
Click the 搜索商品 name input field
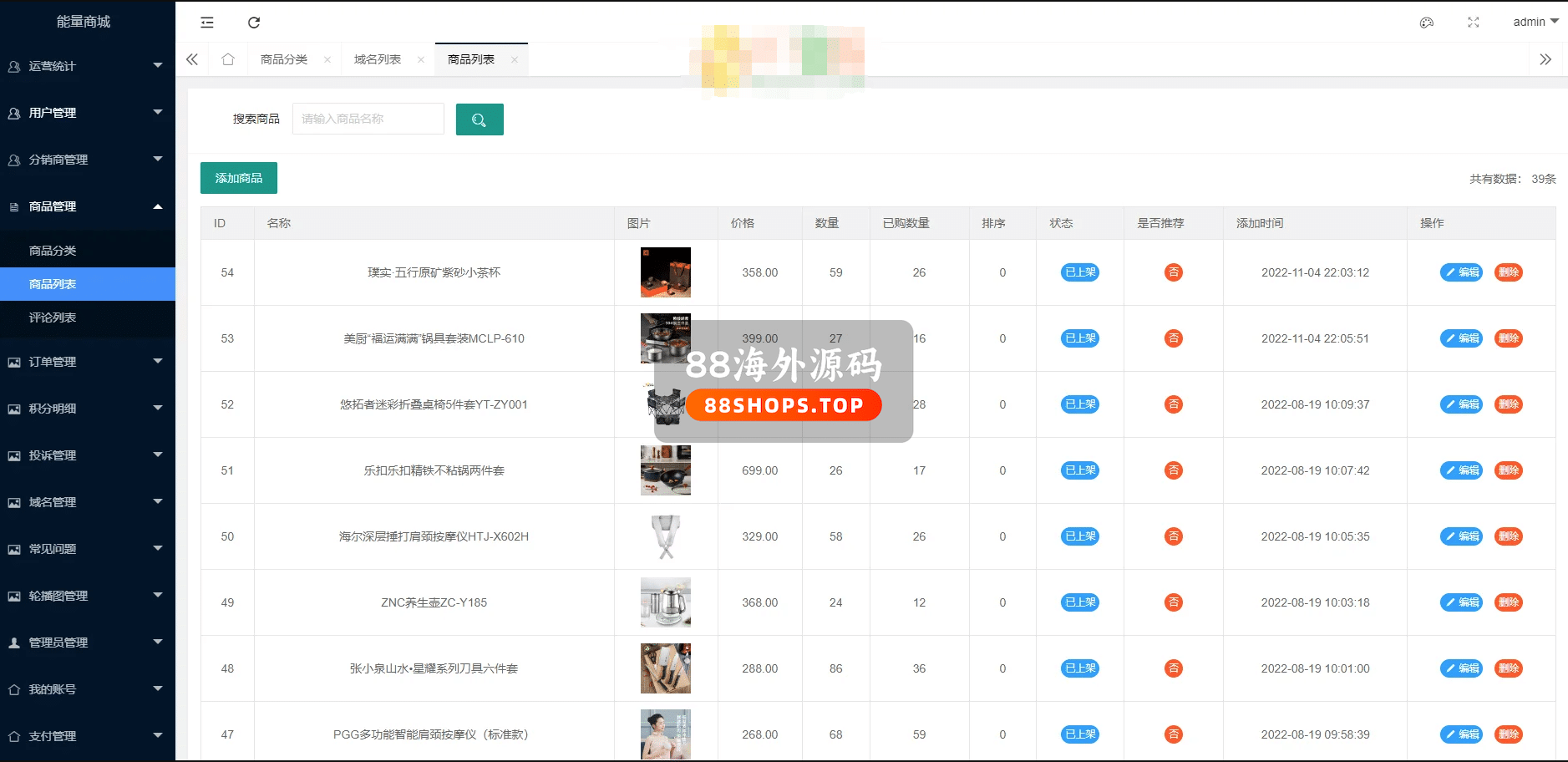368,119
